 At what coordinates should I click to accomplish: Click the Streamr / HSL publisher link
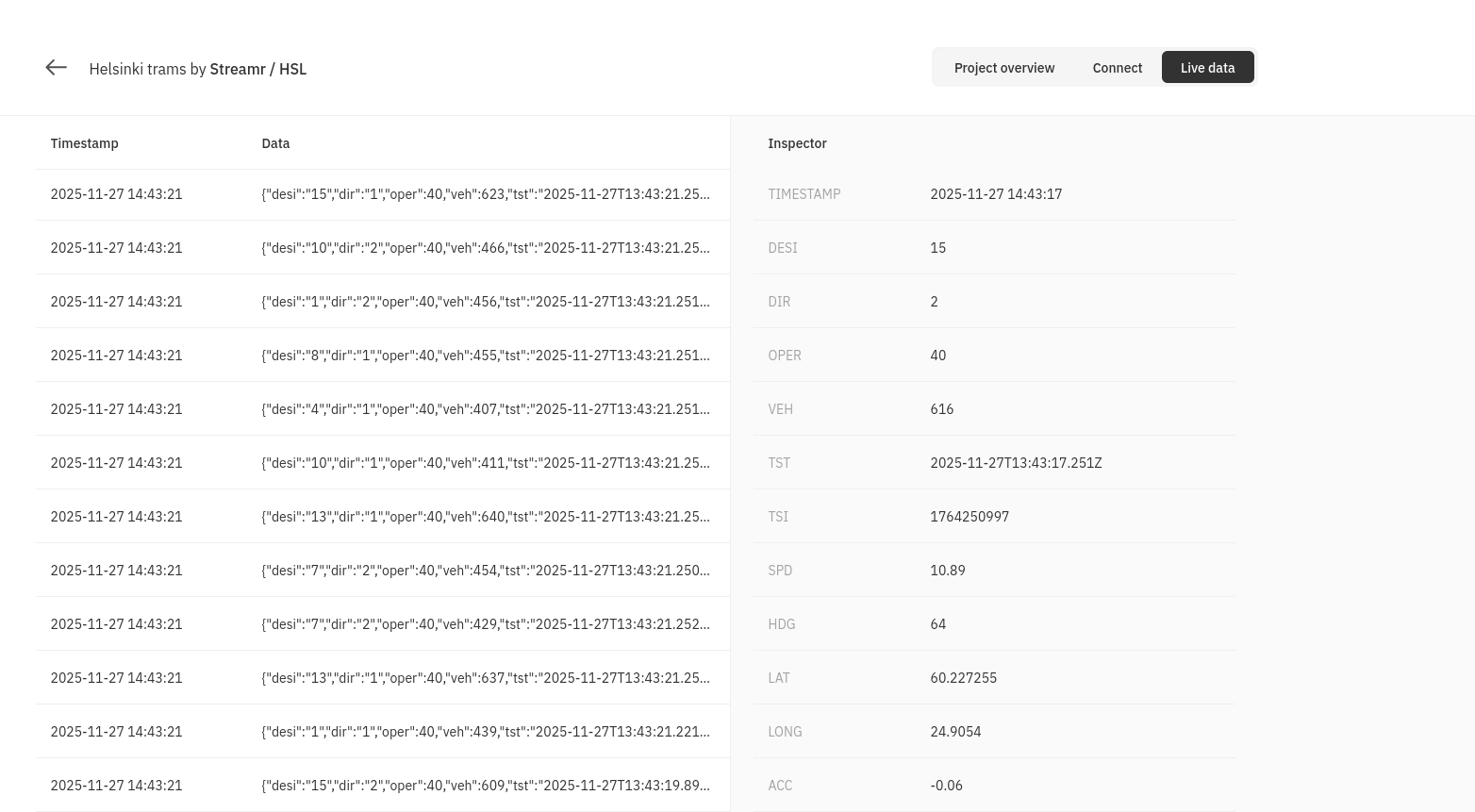point(257,69)
